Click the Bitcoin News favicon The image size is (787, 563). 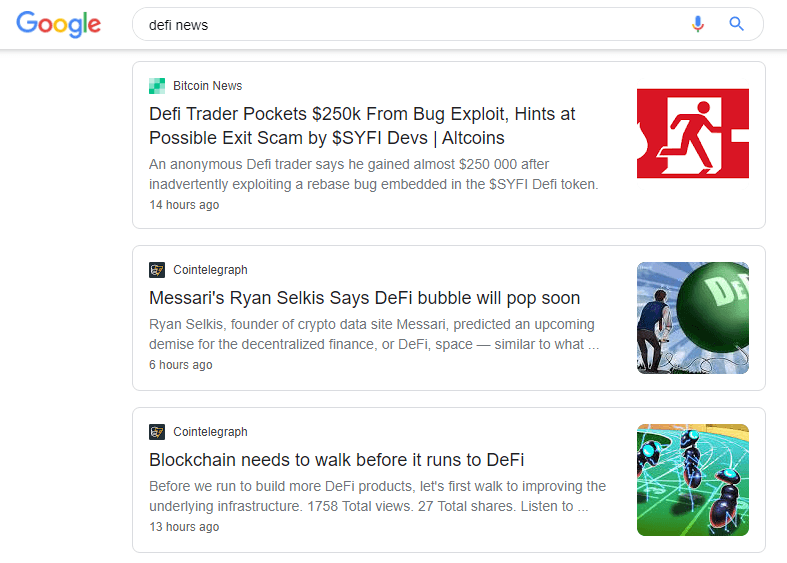[157, 86]
